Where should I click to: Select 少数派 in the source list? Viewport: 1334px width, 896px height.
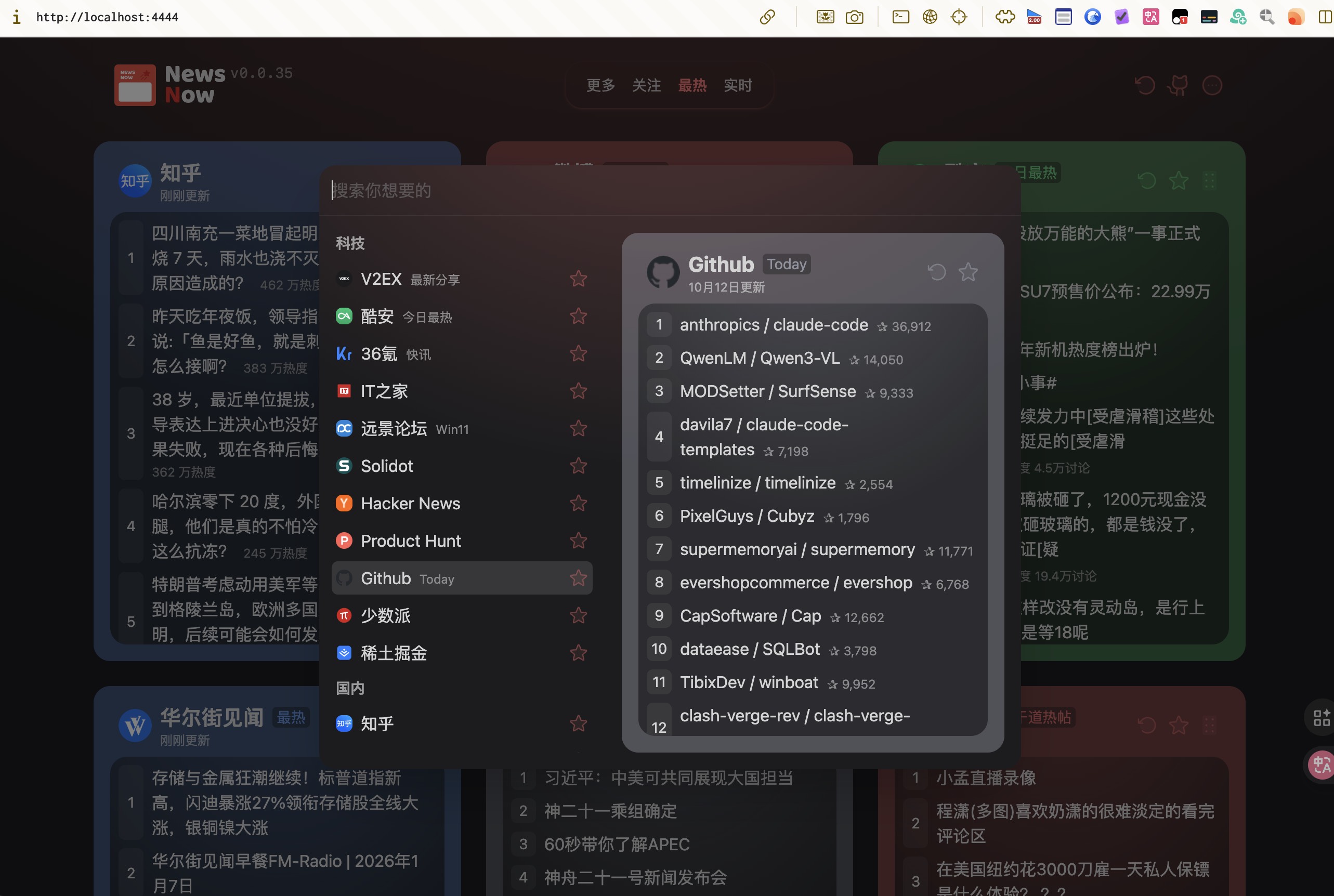[385, 616]
